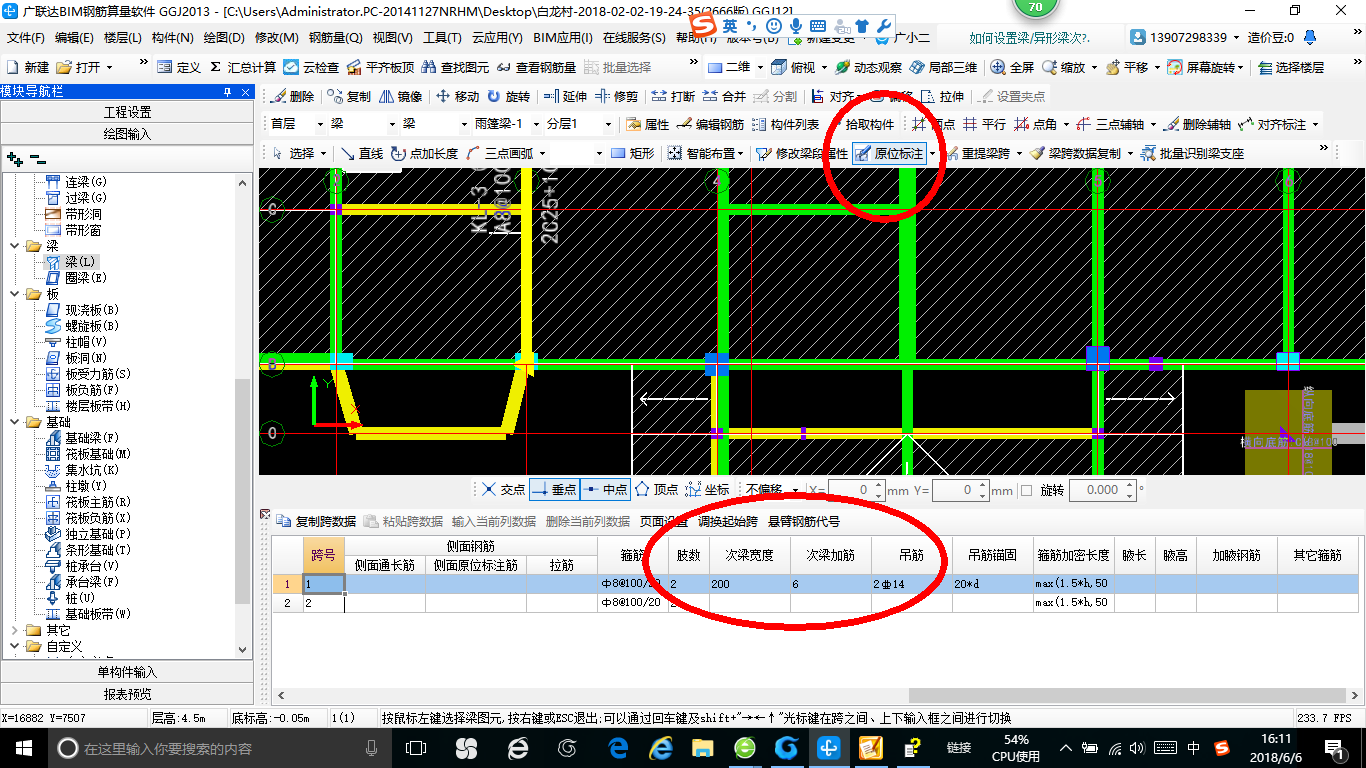The width and height of the screenshot is (1366, 768).
Task: Enable the 旋转 checkbox
Action: [x=1026, y=491]
